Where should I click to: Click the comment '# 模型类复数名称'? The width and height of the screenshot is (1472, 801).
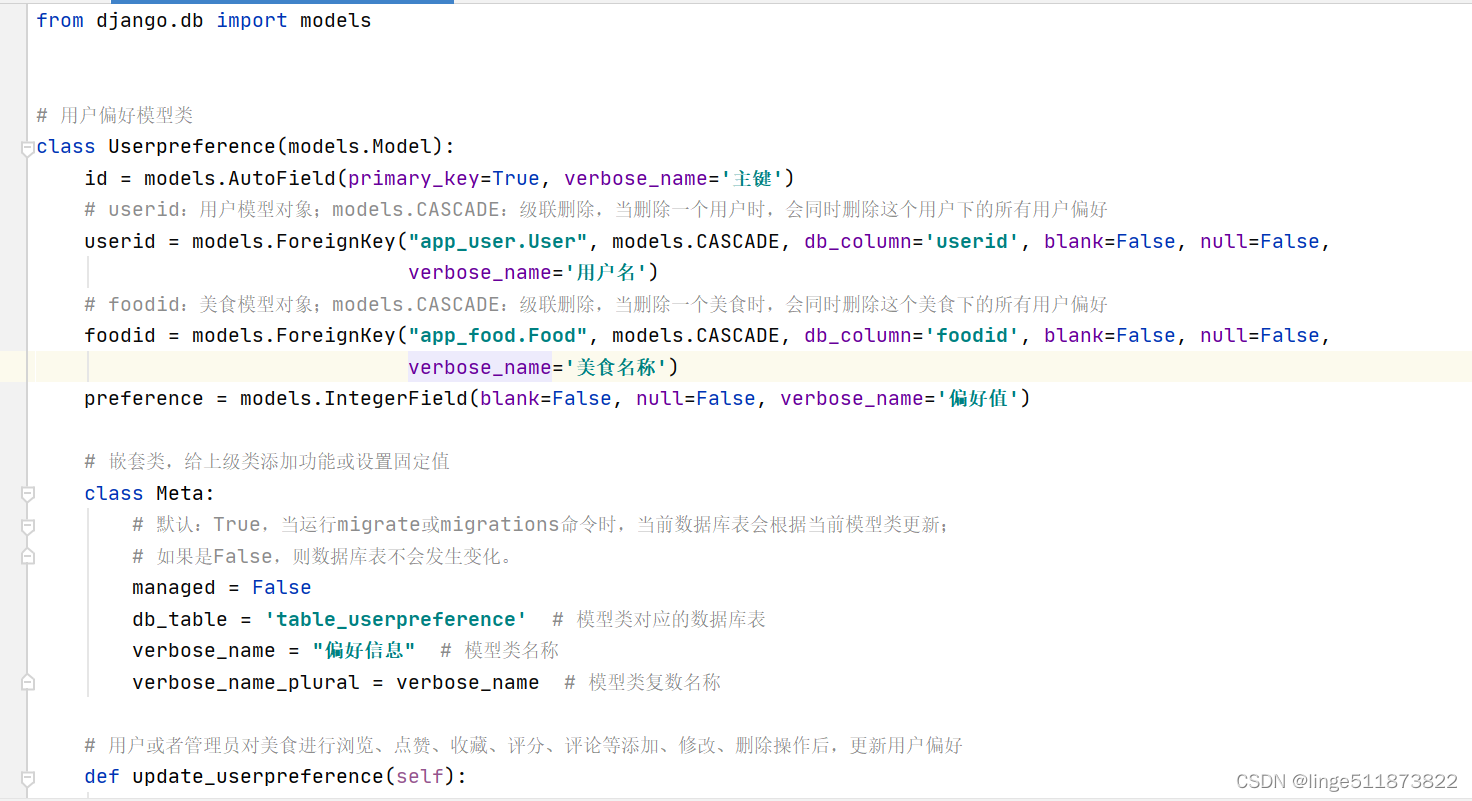click(x=643, y=682)
